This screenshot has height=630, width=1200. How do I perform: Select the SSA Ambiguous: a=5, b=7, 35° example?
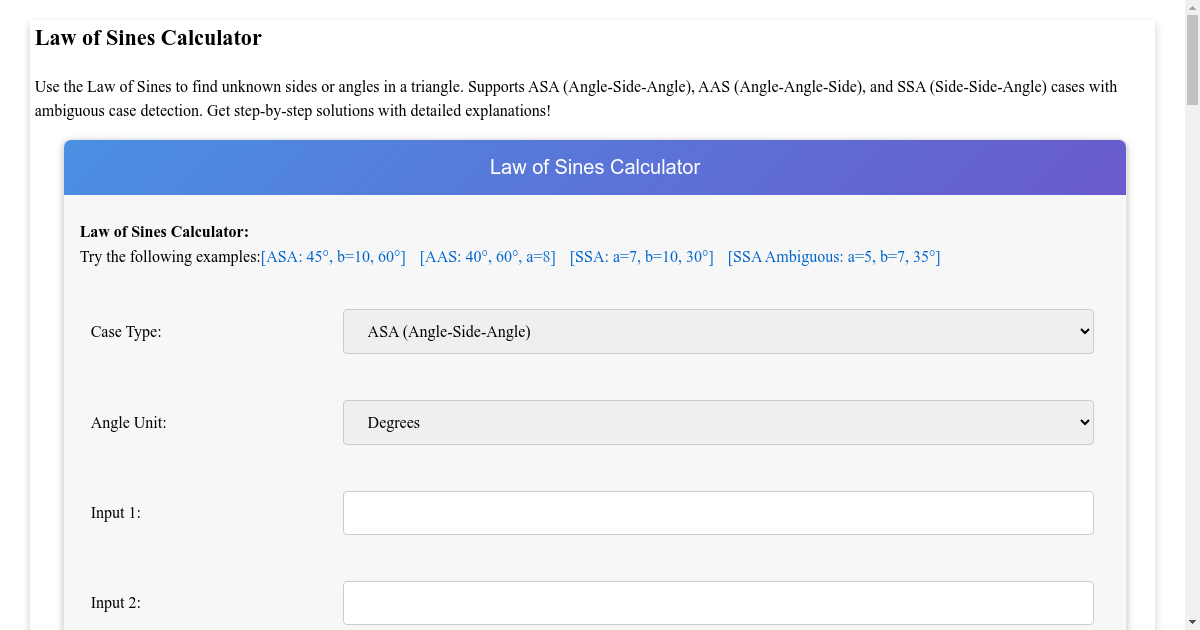point(834,257)
